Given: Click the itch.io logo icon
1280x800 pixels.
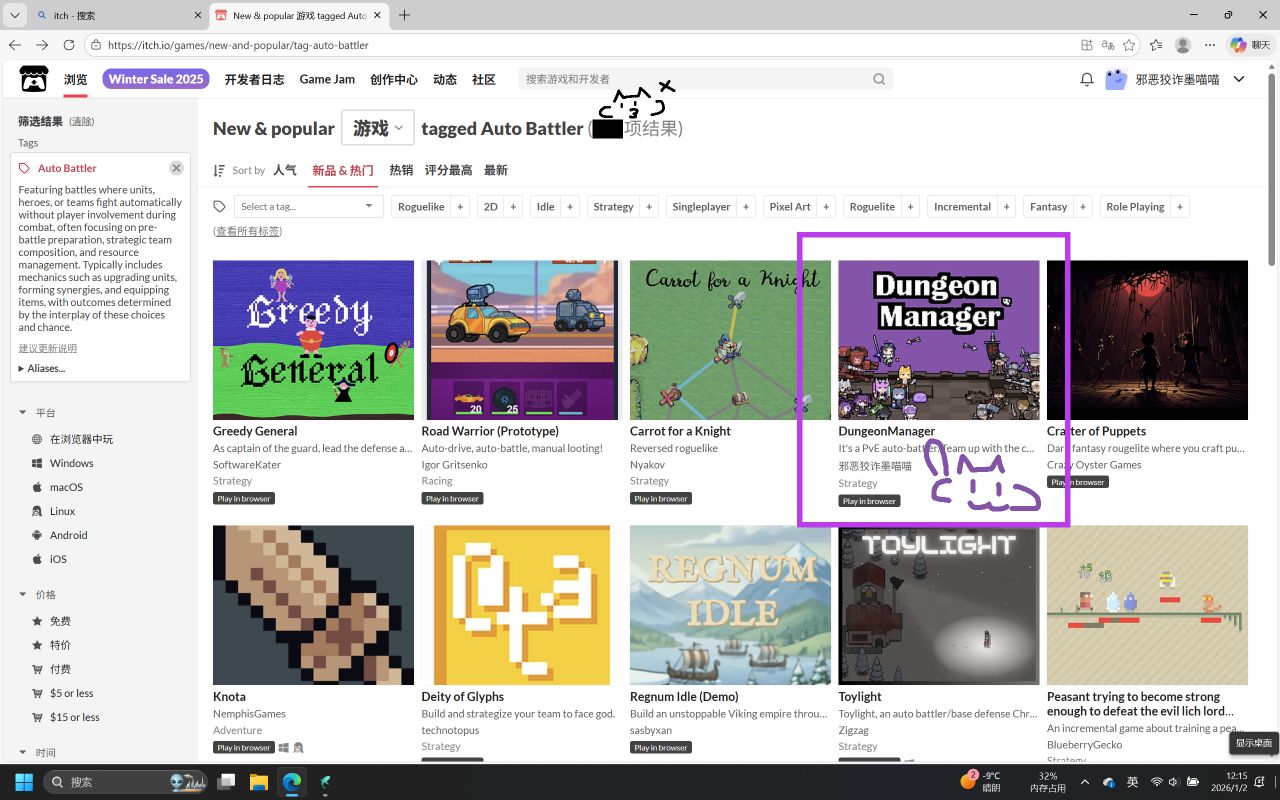Looking at the screenshot, I should pos(34,79).
